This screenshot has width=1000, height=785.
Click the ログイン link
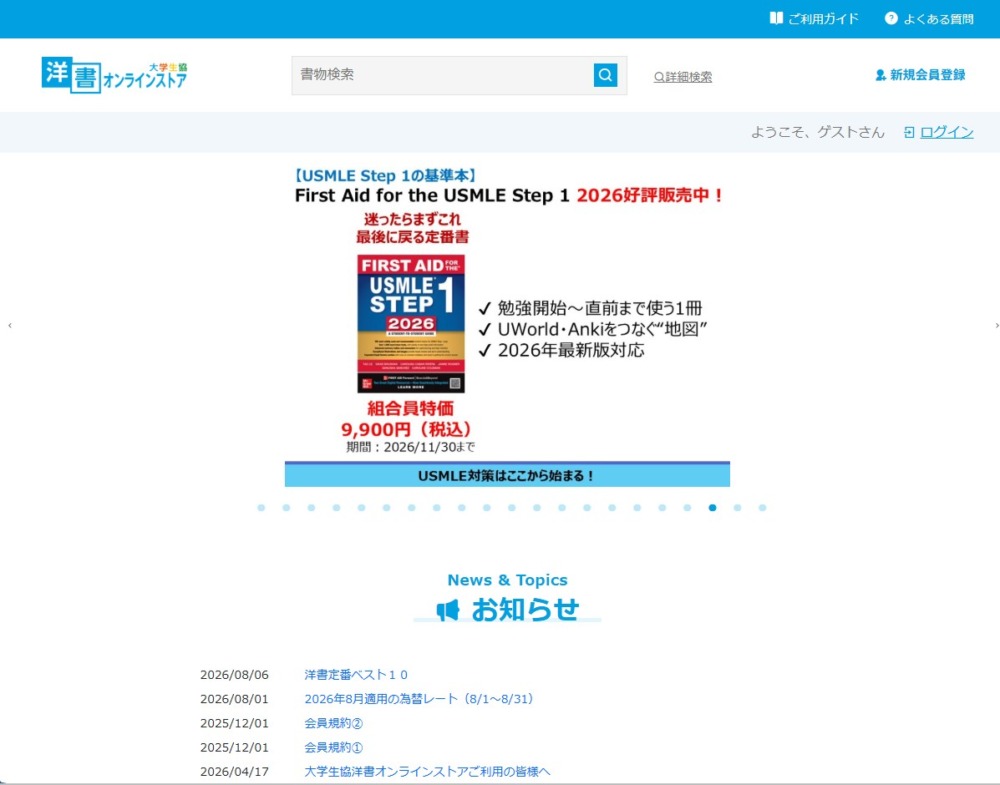pyautogui.click(x=946, y=132)
